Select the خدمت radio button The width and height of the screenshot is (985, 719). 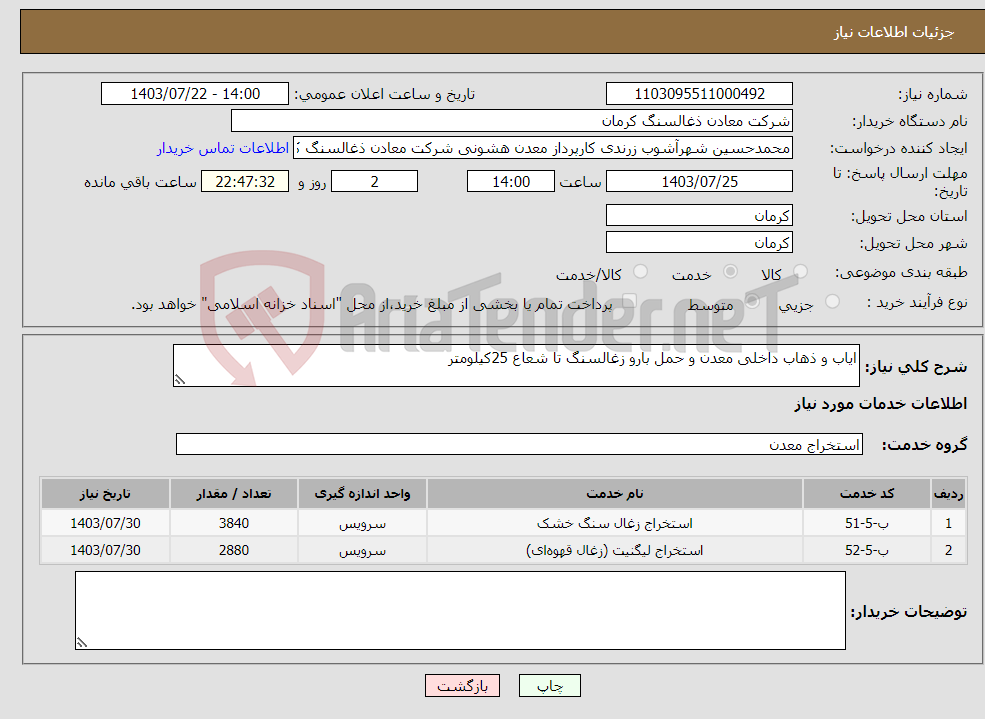[730, 271]
